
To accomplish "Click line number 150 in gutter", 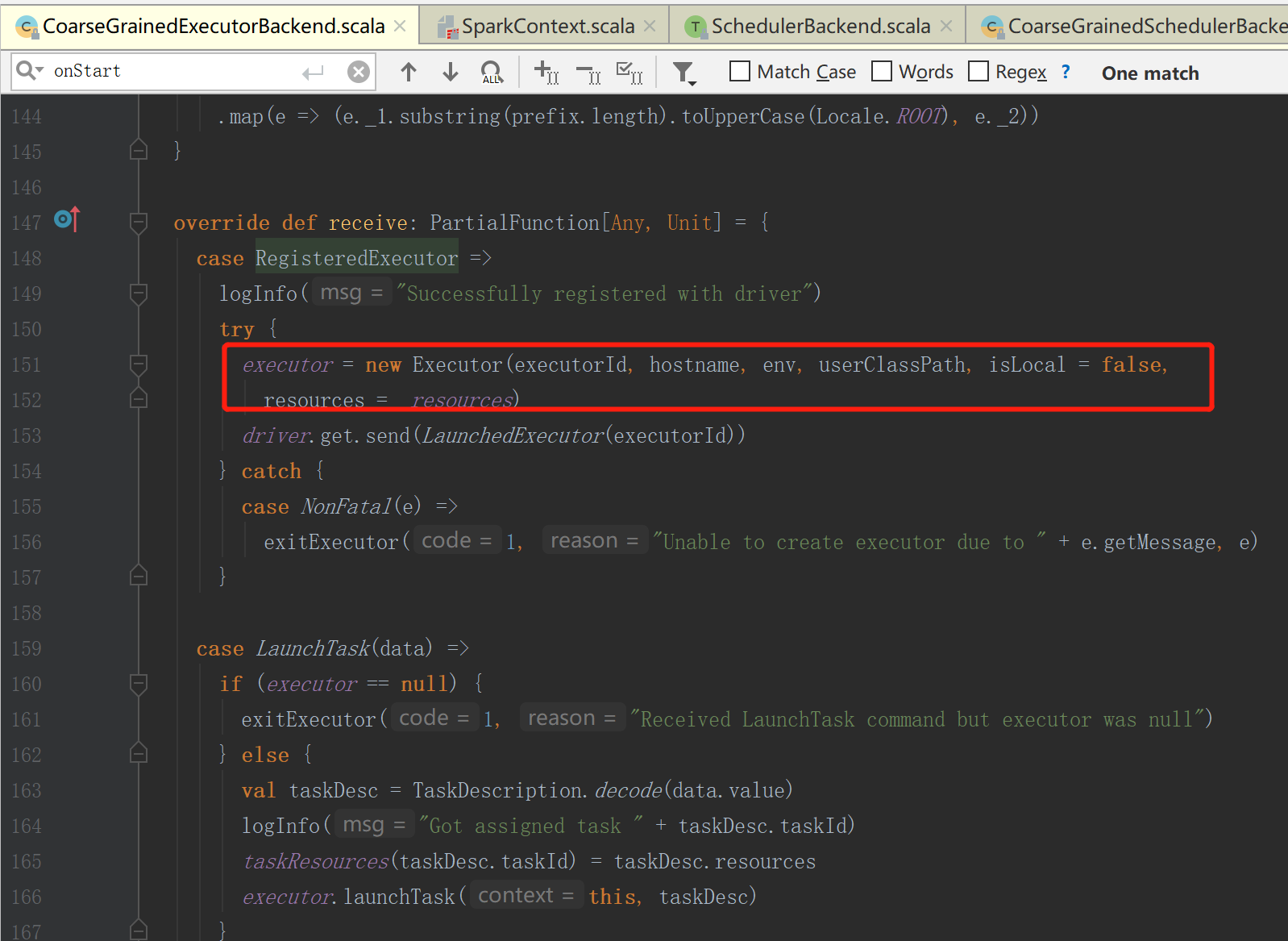I will click(x=26, y=329).
